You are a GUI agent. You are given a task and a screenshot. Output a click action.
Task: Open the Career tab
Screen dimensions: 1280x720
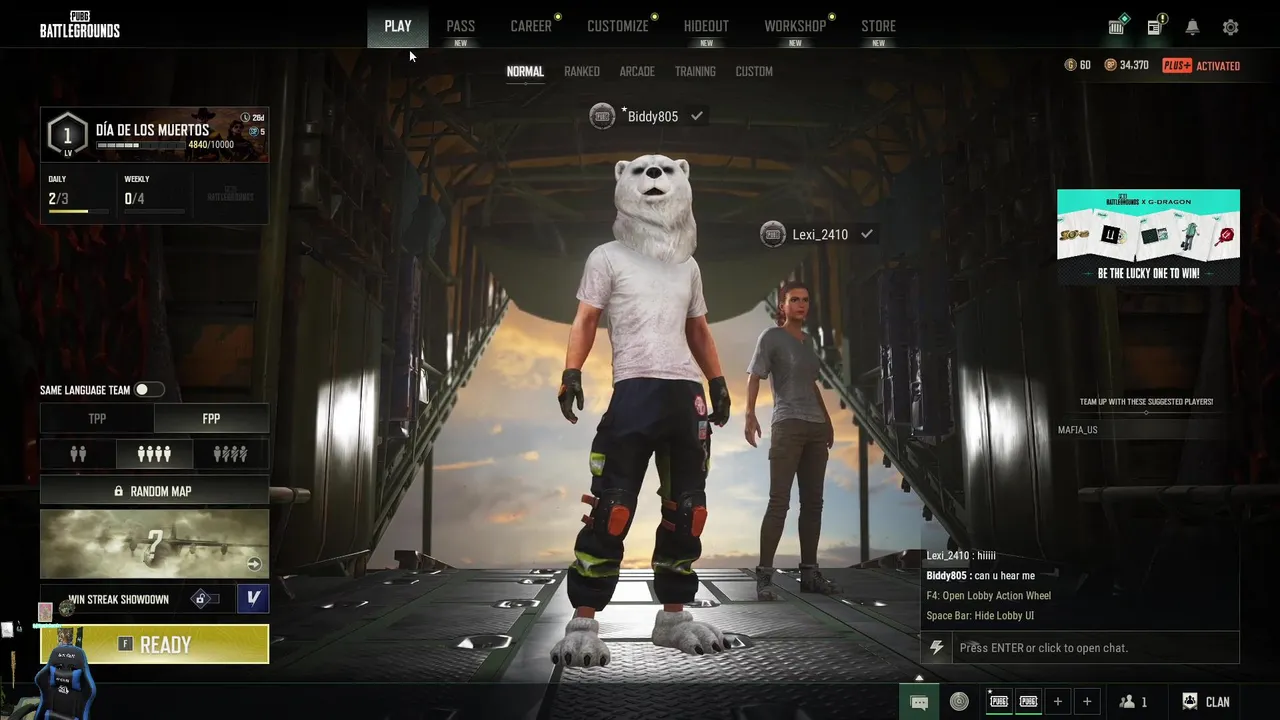click(531, 26)
